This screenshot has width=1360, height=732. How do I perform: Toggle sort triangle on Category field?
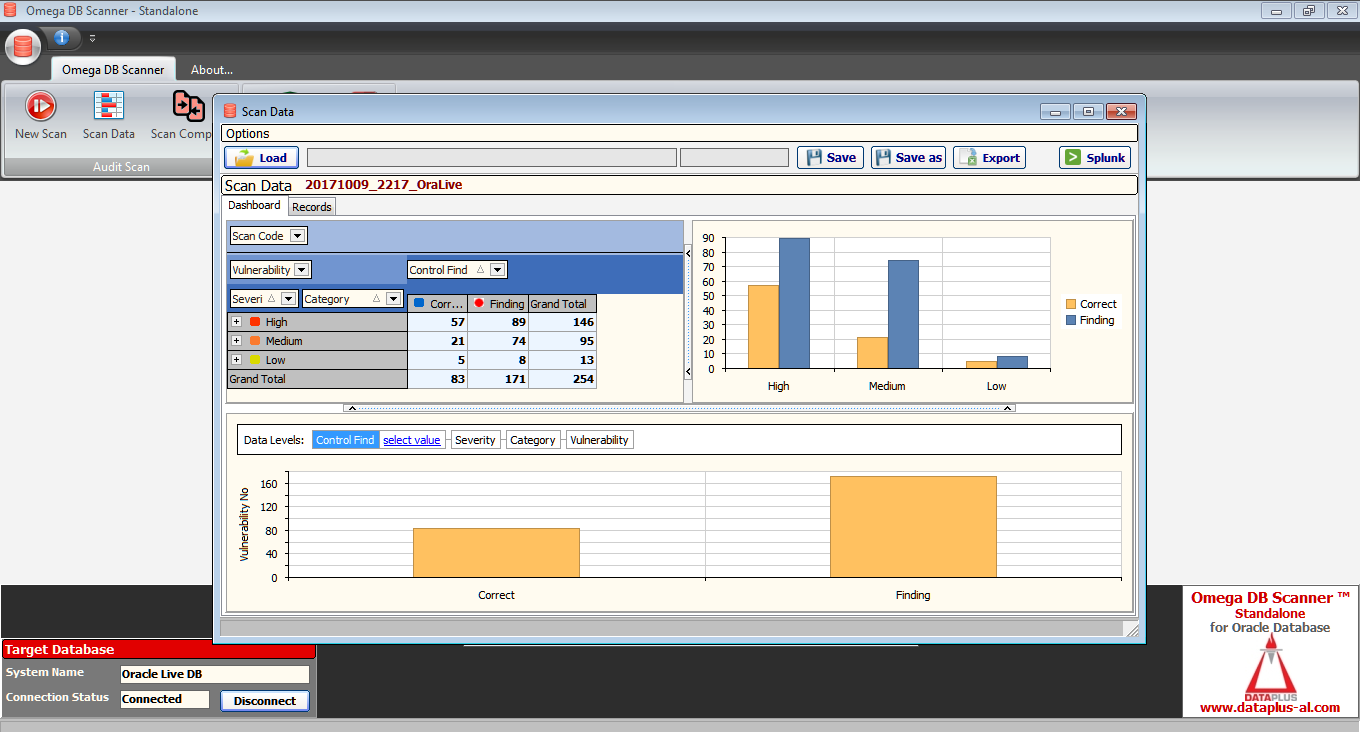pos(376,299)
